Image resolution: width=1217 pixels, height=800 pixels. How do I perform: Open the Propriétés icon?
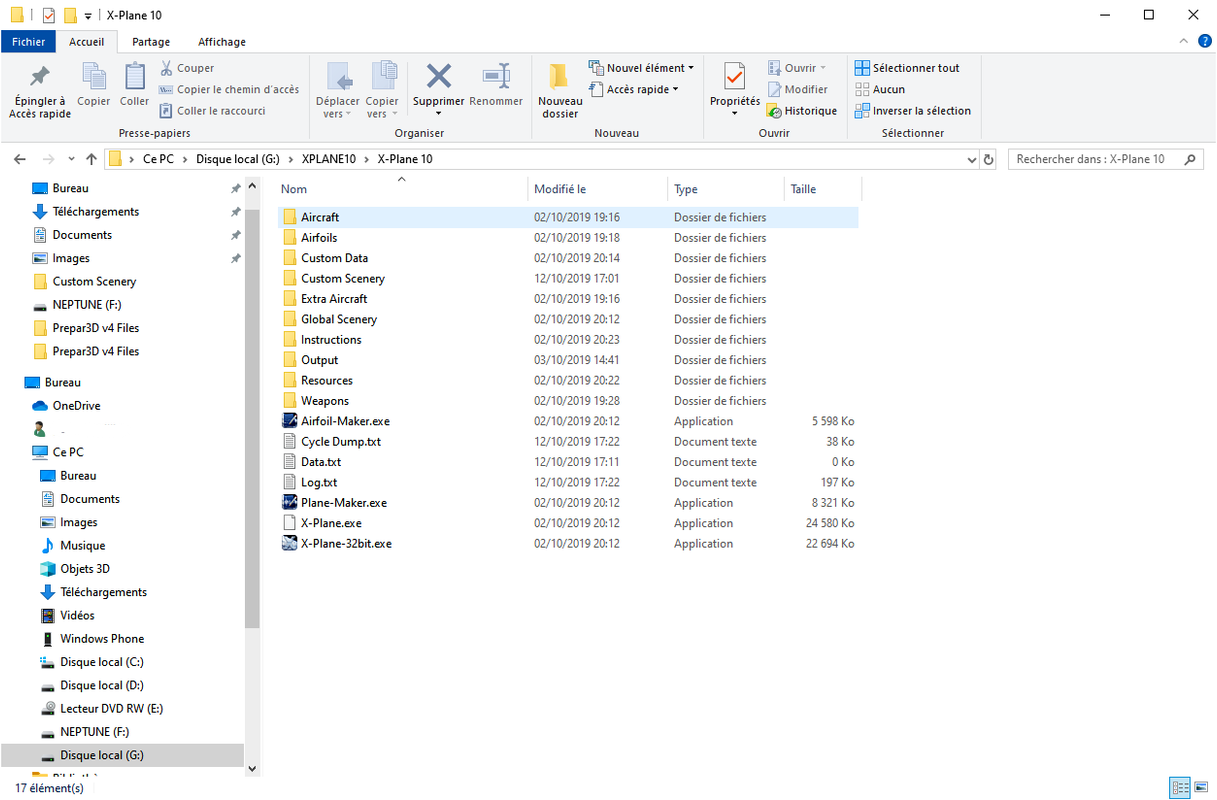coord(735,76)
